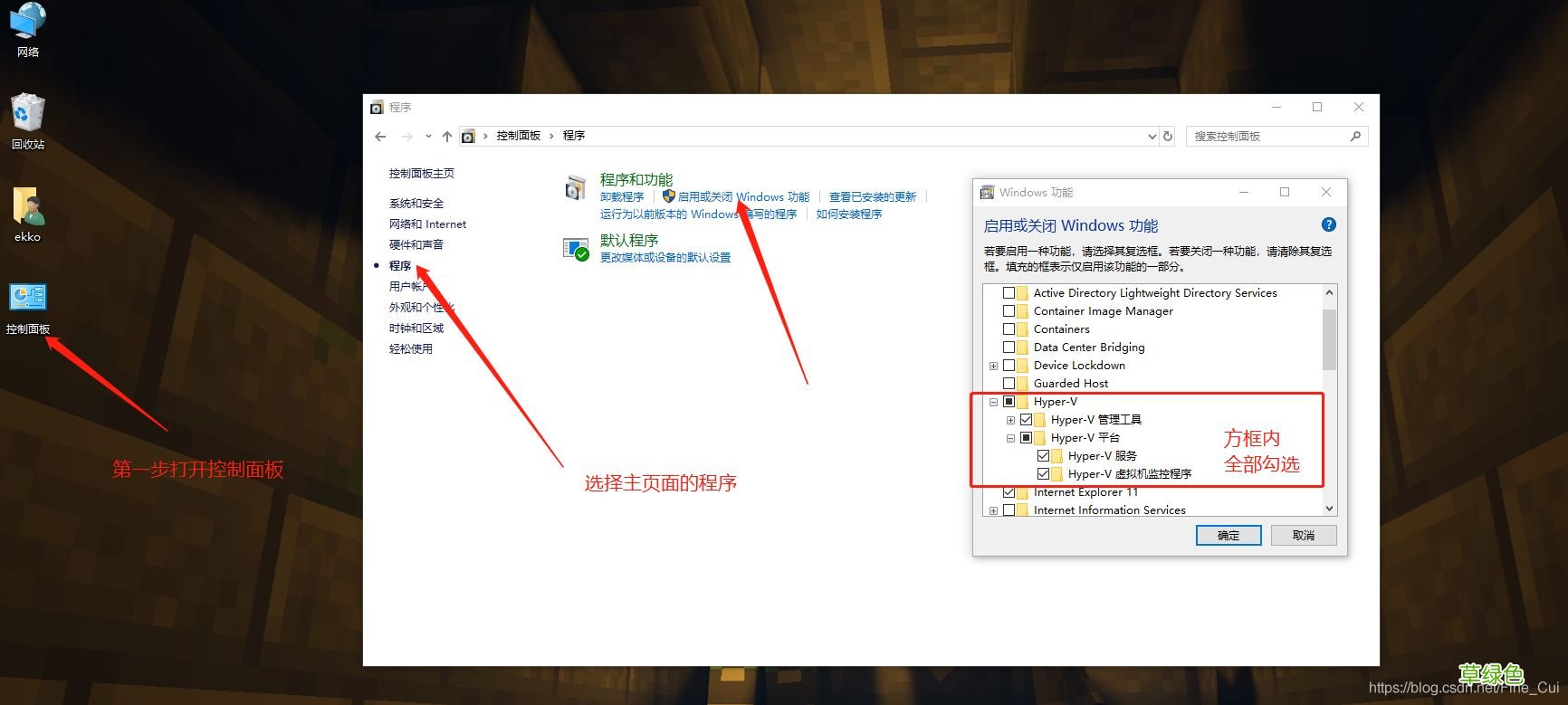Click the address bar control panel icon

click(x=468, y=137)
